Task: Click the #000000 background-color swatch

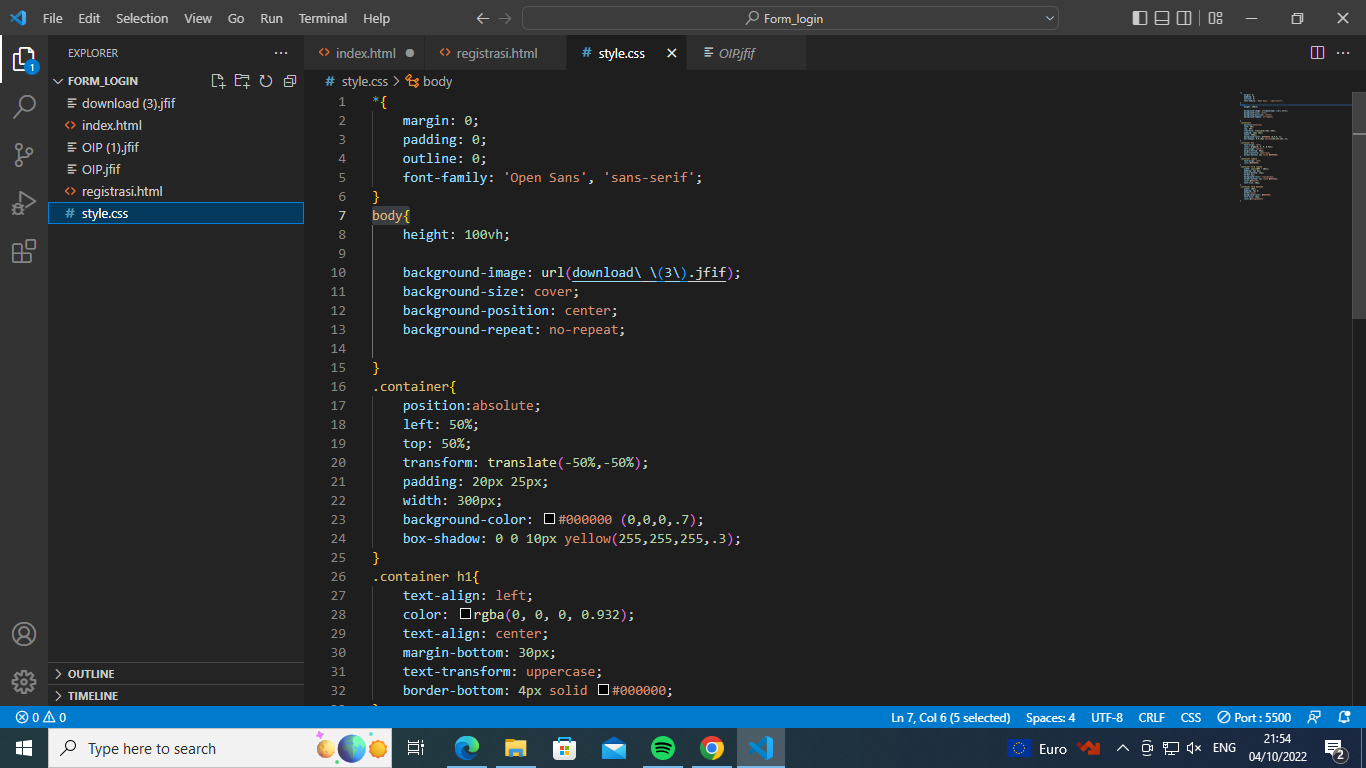Action: [x=549, y=519]
